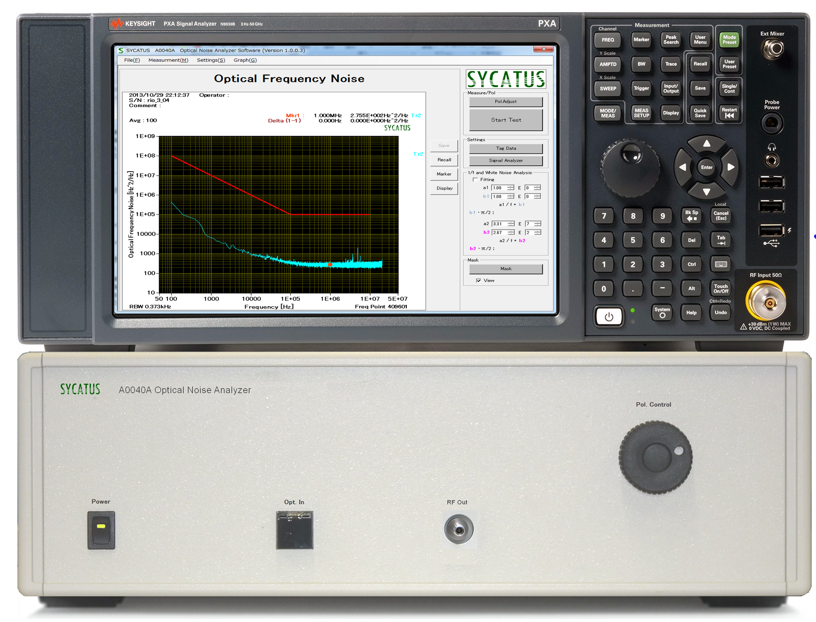Image resolution: width=816 pixels, height=622 pixels.
Task: Click the Ext Mixer connector
Action: pyautogui.click(x=773, y=50)
